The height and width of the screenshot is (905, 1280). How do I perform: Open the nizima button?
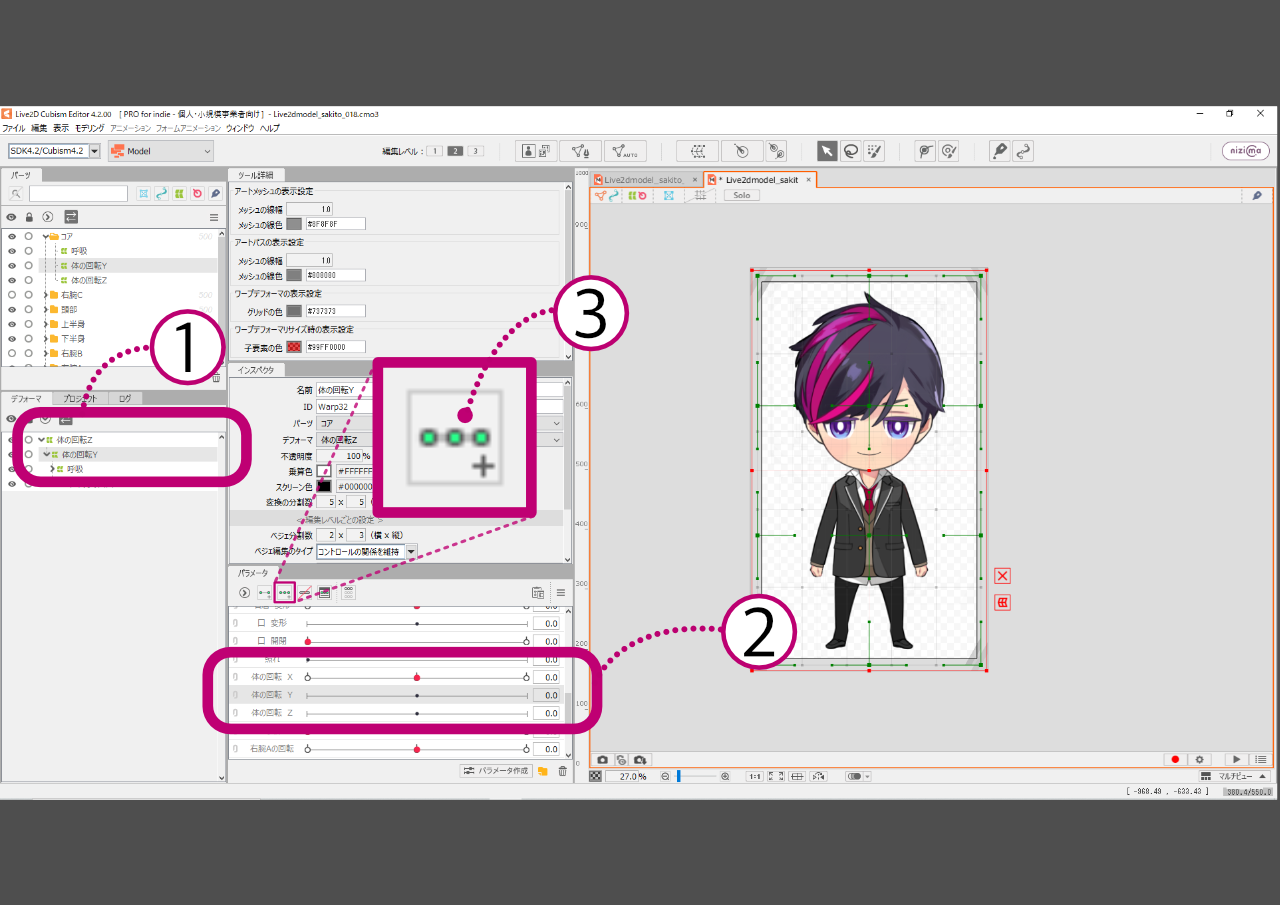pos(1245,151)
